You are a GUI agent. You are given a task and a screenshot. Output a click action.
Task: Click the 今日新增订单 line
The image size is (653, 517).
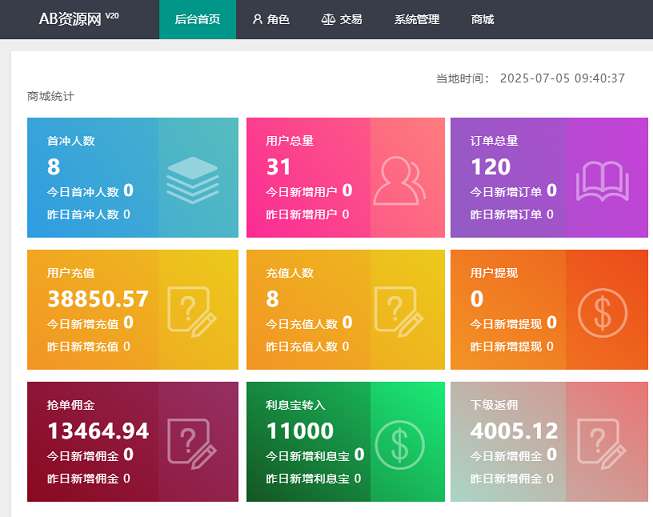(x=513, y=191)
